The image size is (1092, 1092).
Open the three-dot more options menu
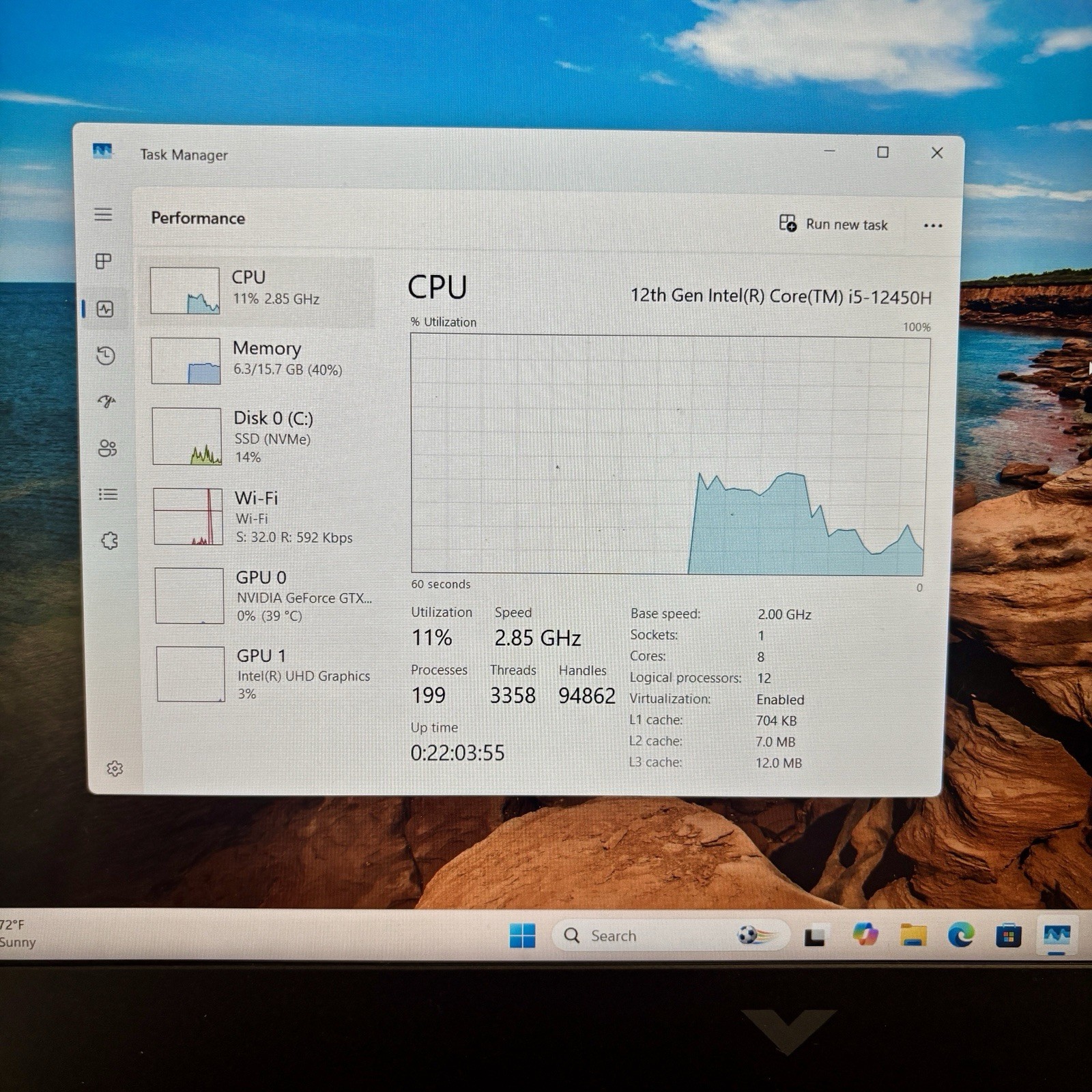click(932, 225)
